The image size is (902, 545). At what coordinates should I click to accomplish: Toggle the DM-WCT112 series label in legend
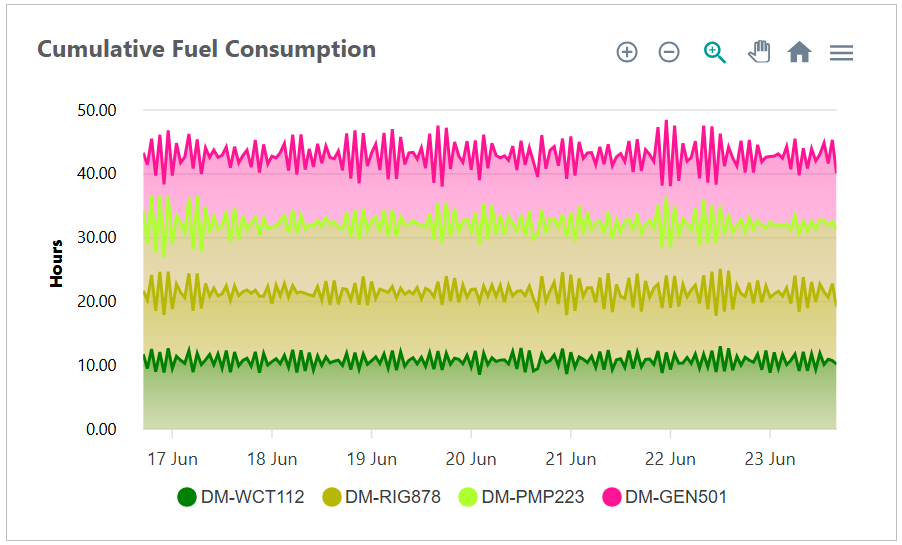point(252,497)
